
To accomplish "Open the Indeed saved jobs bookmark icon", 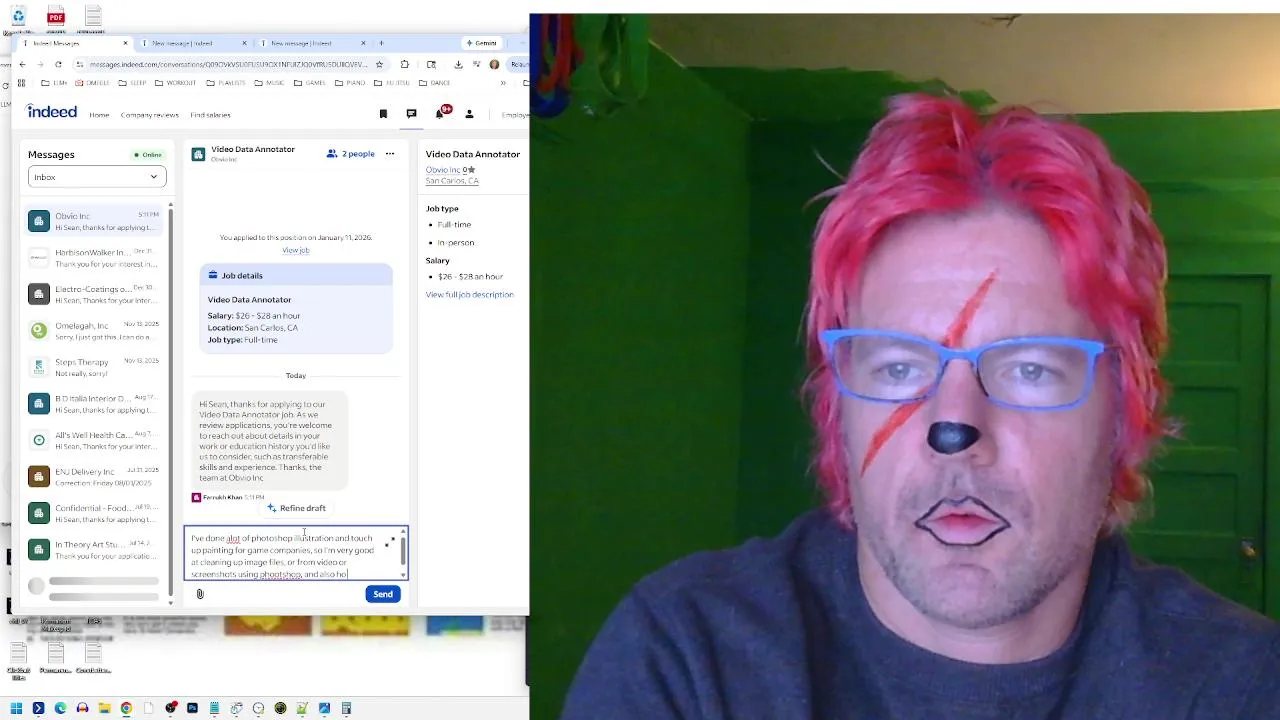I will click(383, 114).
